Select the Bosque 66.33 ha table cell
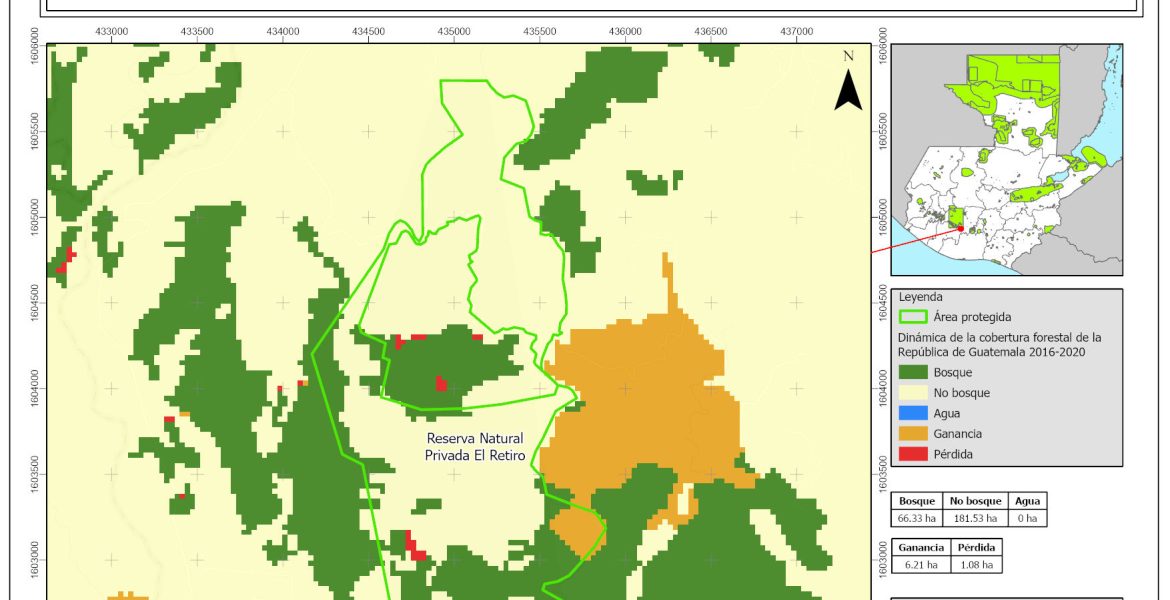This screenshot has height=600, width=1170. (917, 518)
